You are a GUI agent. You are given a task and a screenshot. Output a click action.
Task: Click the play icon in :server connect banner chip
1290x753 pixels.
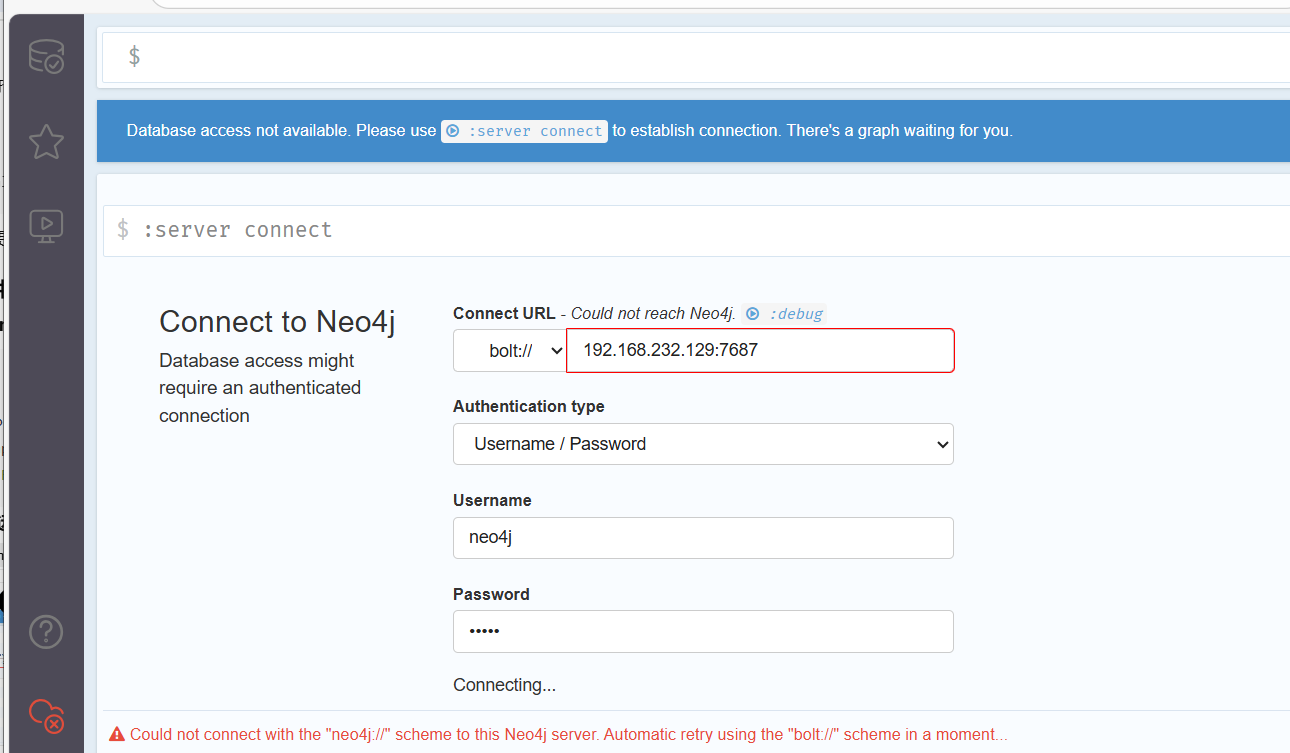pos(453,131)
